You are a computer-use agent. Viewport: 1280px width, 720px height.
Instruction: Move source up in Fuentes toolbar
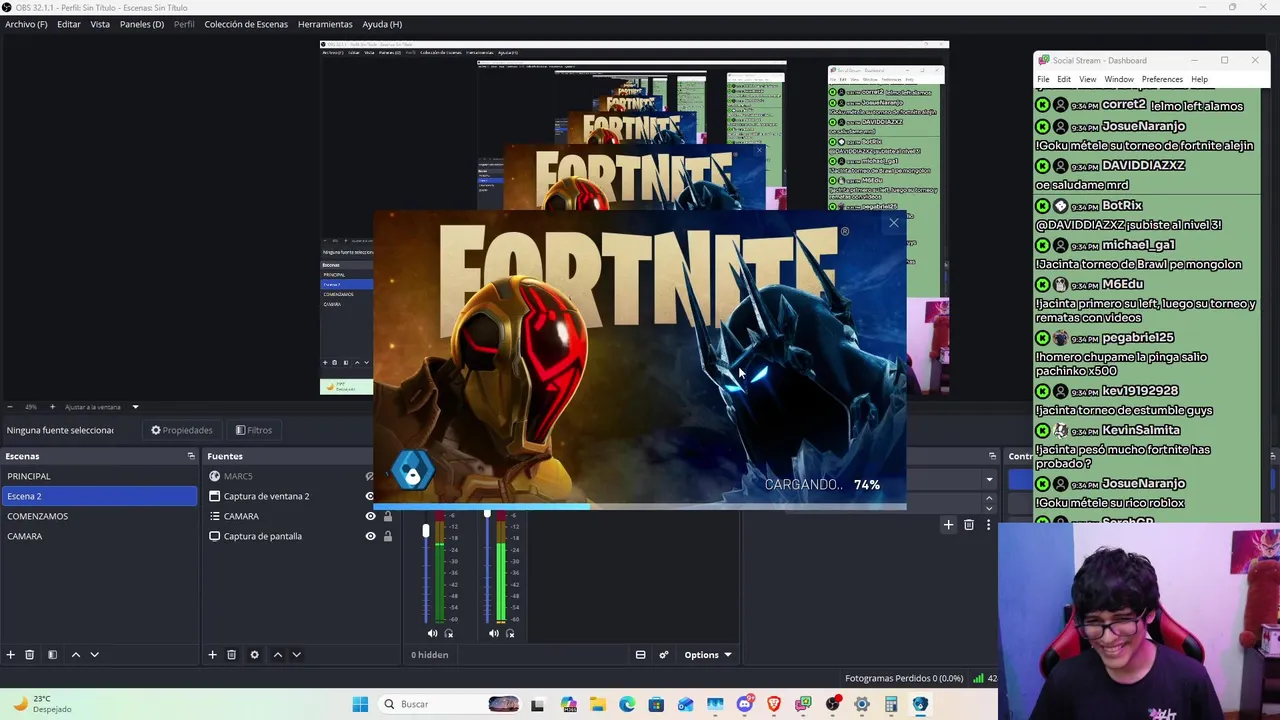click(278, 655)
